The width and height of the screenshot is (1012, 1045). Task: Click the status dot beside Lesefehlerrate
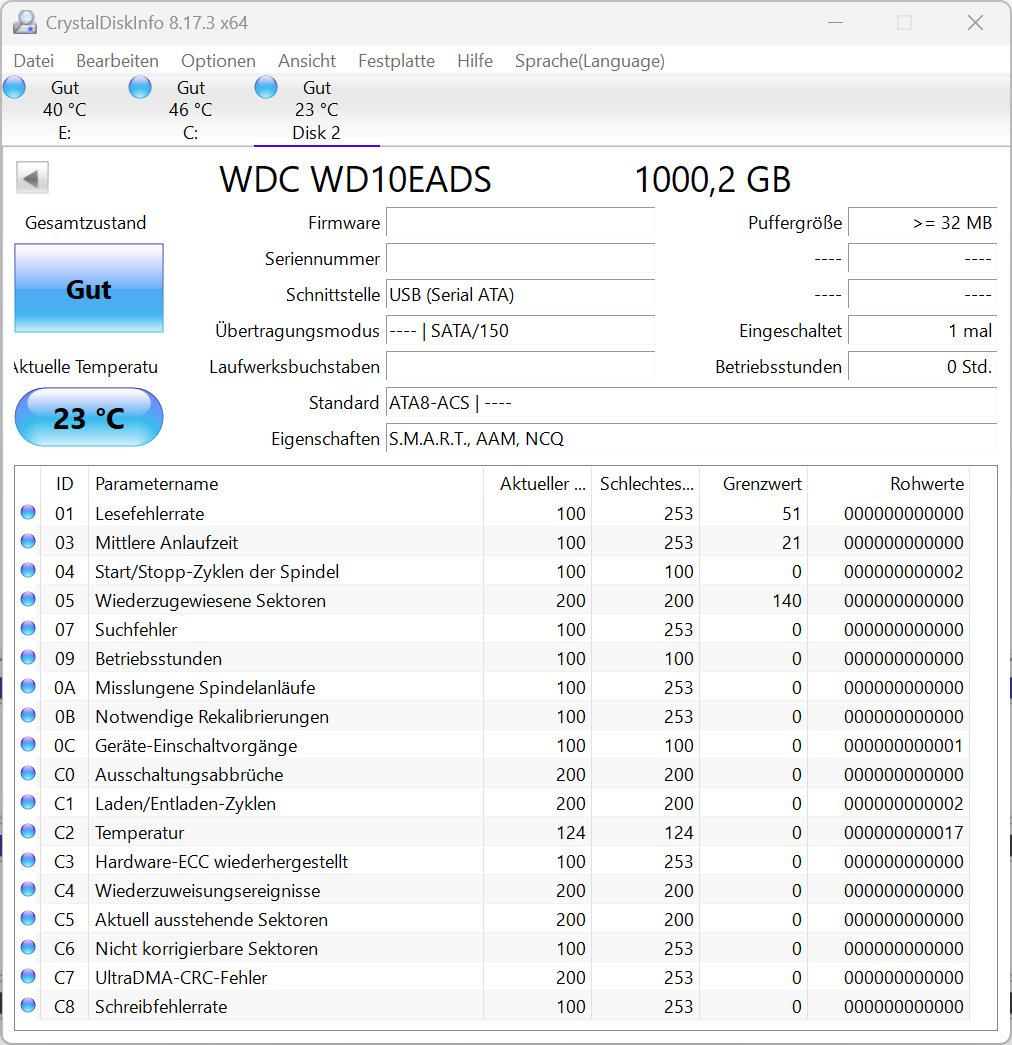point(28,513)
